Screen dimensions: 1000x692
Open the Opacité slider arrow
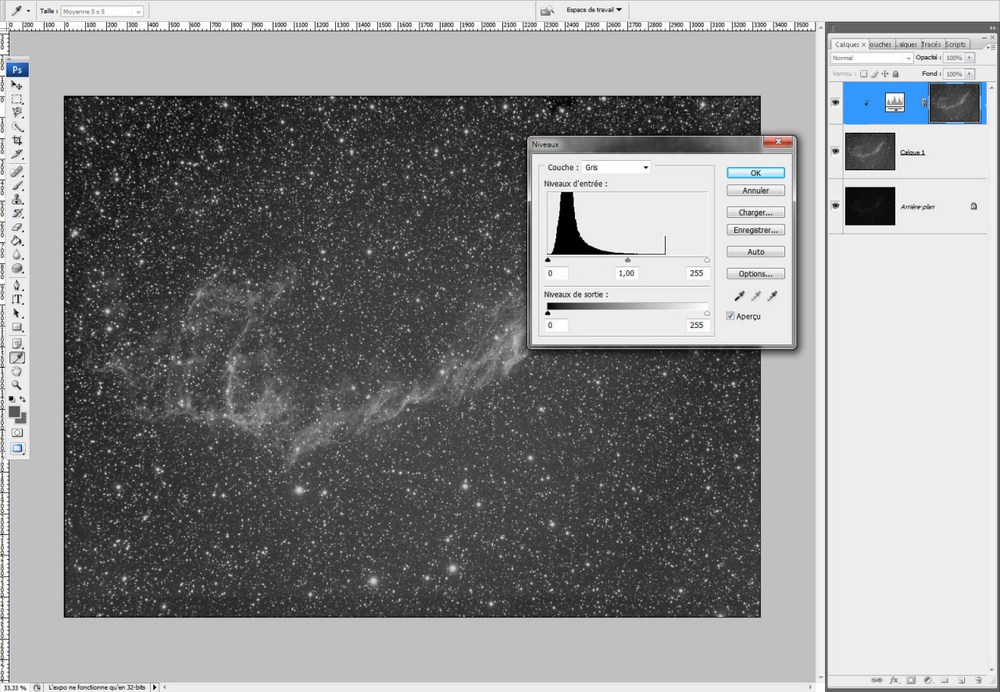click(969, 57)
